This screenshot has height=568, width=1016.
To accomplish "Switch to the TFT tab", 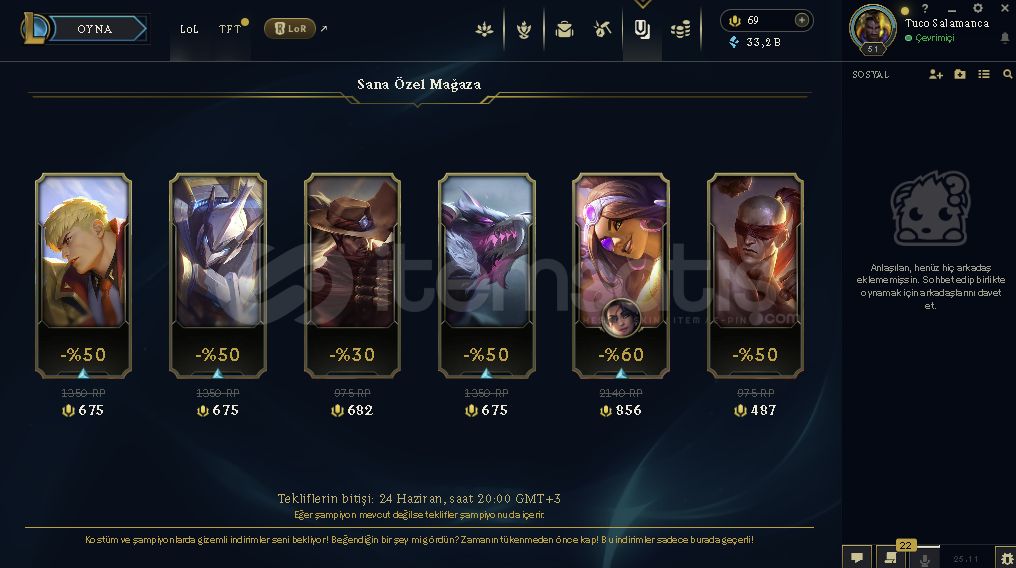I will tap(229, 29).
